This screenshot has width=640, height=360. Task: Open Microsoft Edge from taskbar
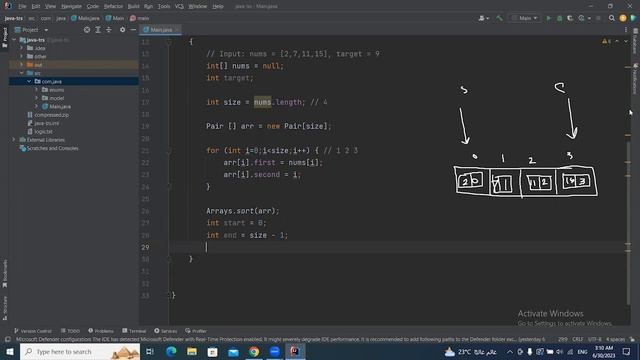(x=171, y=351)
